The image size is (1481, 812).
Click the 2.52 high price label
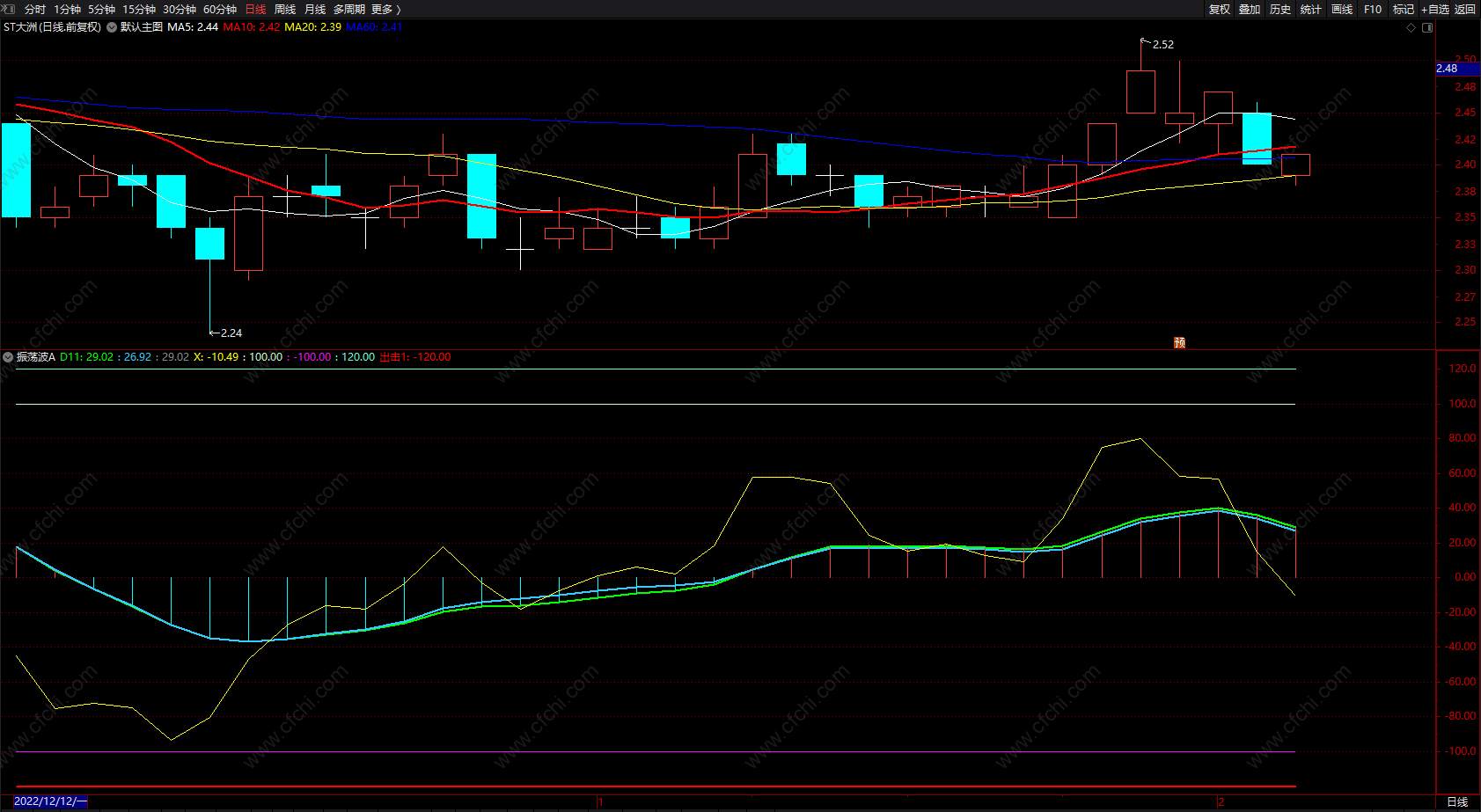(1163, 45)
